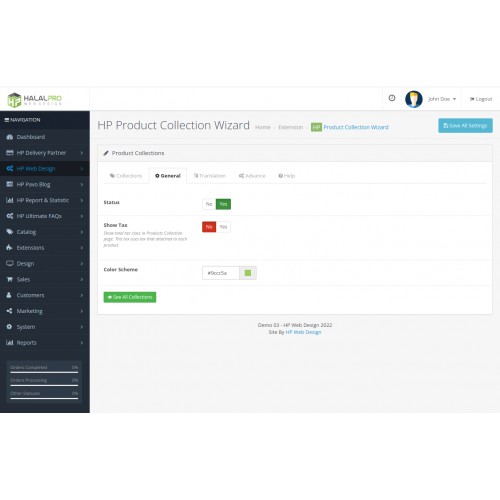The height and width of the screenshot is (500, 500).
Task: Click the Dashboard gauge icon in sidebar
Action: [10, 137]
